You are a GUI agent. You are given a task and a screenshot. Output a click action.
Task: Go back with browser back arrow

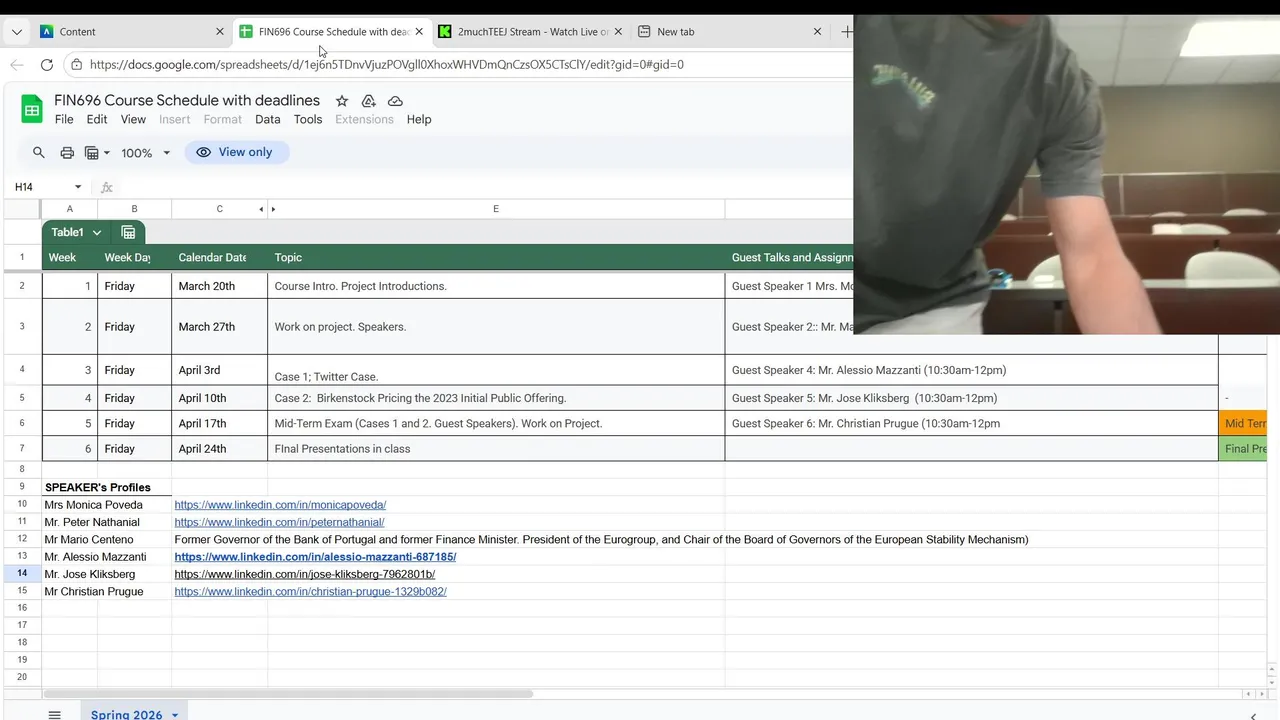tap(16, 64)
